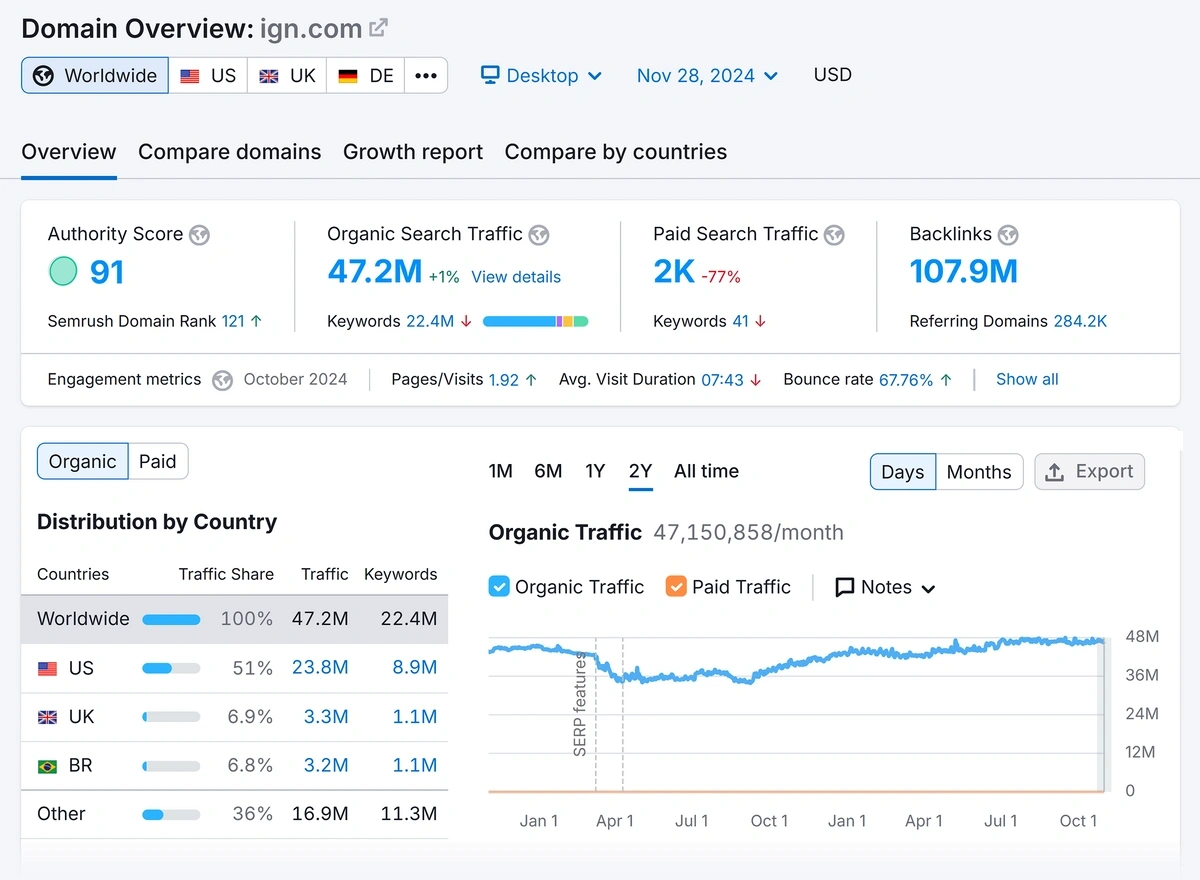
Task: Click the desktop monitor icon
Action: click(490, 75)
